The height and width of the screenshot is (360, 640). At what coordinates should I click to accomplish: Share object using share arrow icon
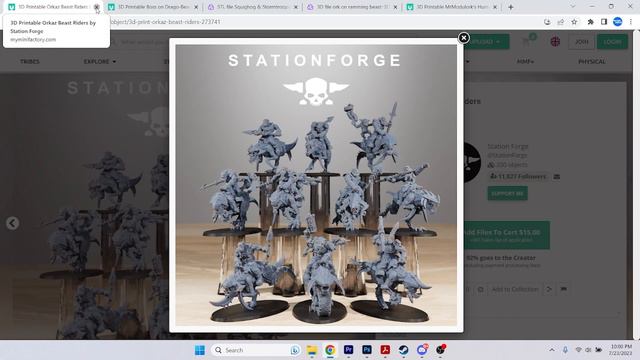(x=549, y=289)
